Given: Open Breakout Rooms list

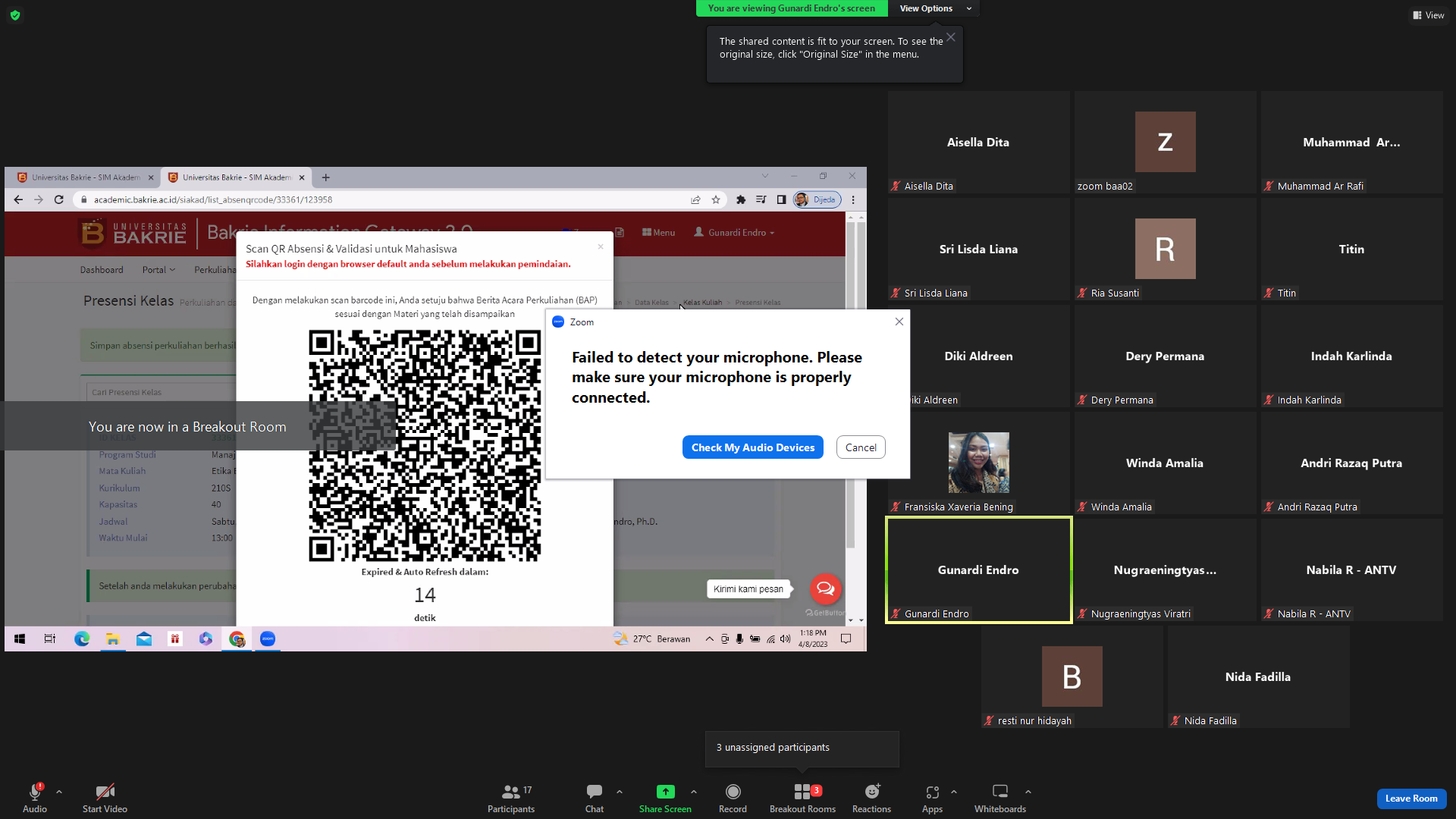Looking at the screenshot, I should click(802, 798).
